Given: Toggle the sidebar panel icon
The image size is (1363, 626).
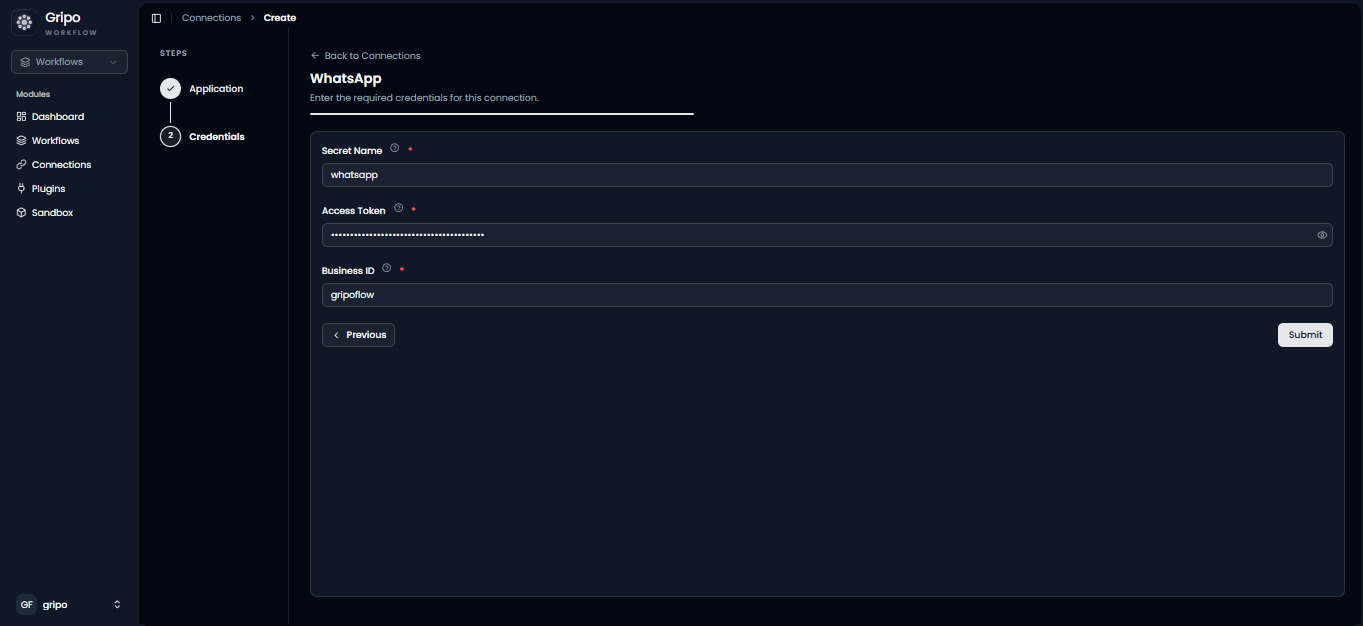Looking at the screenshot, I should [x=156, y=18].
